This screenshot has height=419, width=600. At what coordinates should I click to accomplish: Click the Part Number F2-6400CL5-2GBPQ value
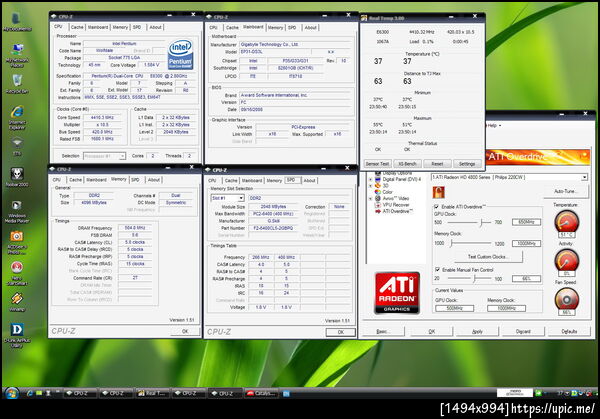coord(273,228)
